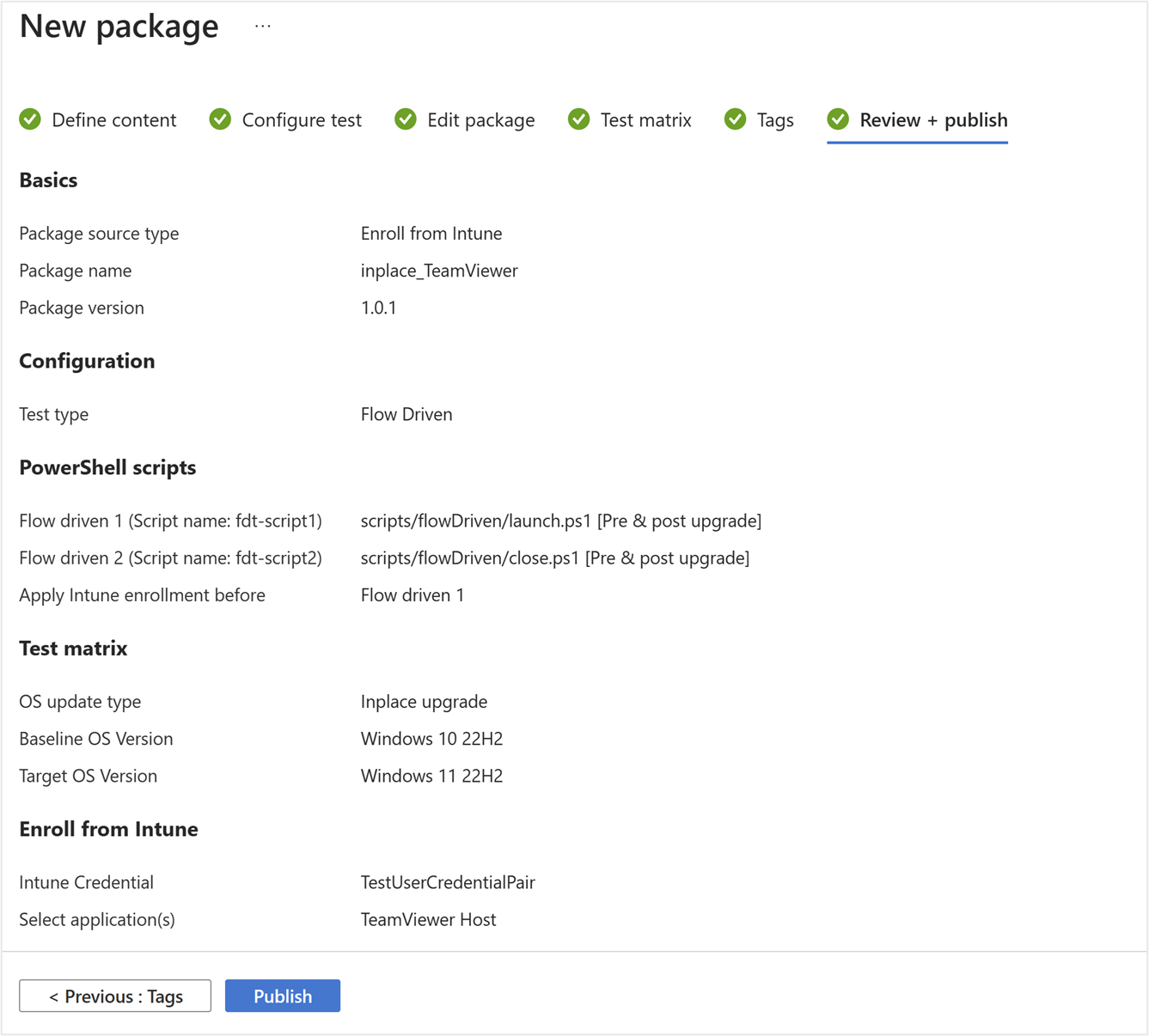Click the green checkmark for Tags
Viewport: 1149px width, 1036px height.
coord(736,119)
